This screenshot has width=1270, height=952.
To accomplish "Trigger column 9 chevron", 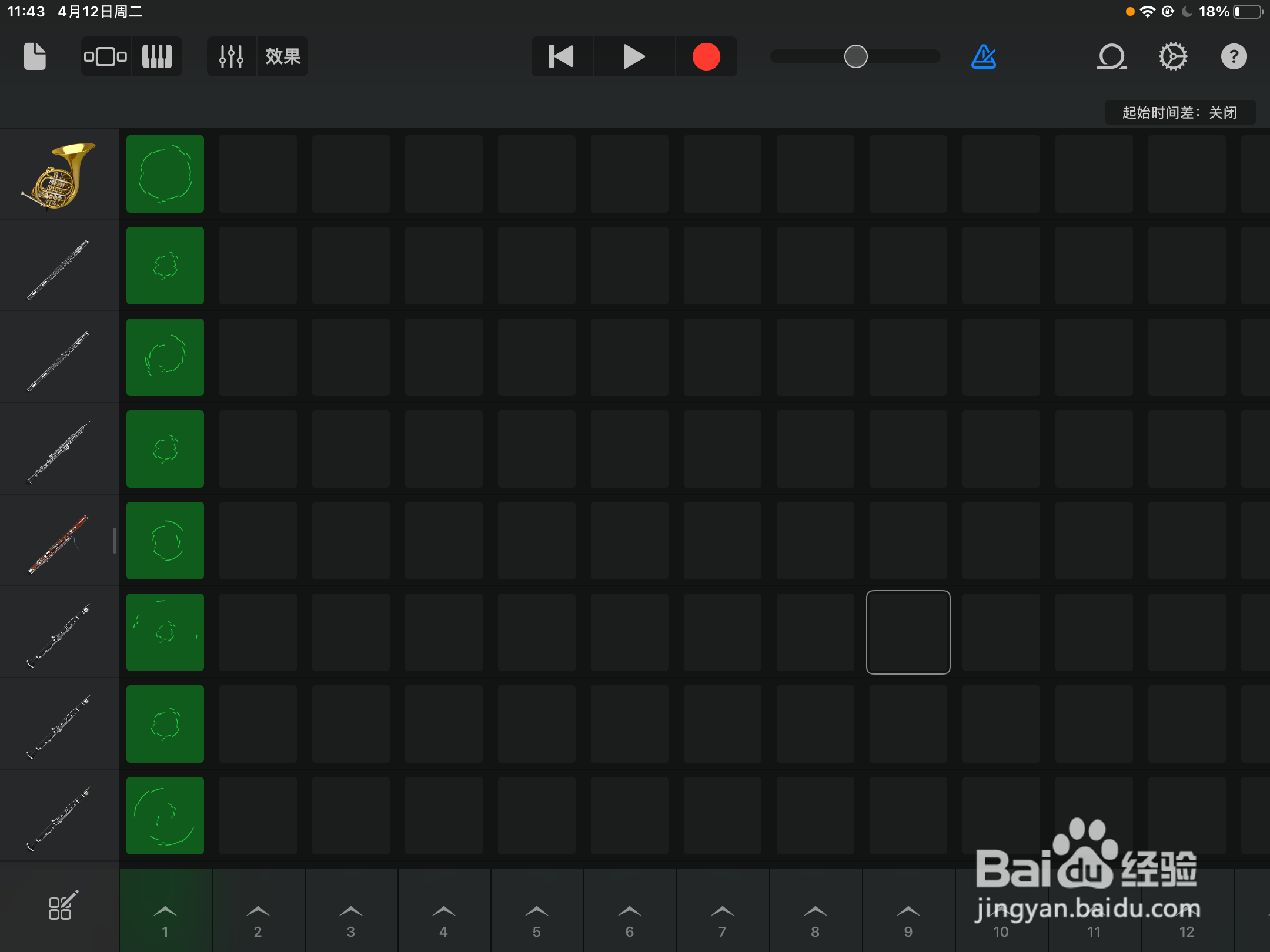I will pyautogui.click(x=908, y=912).
